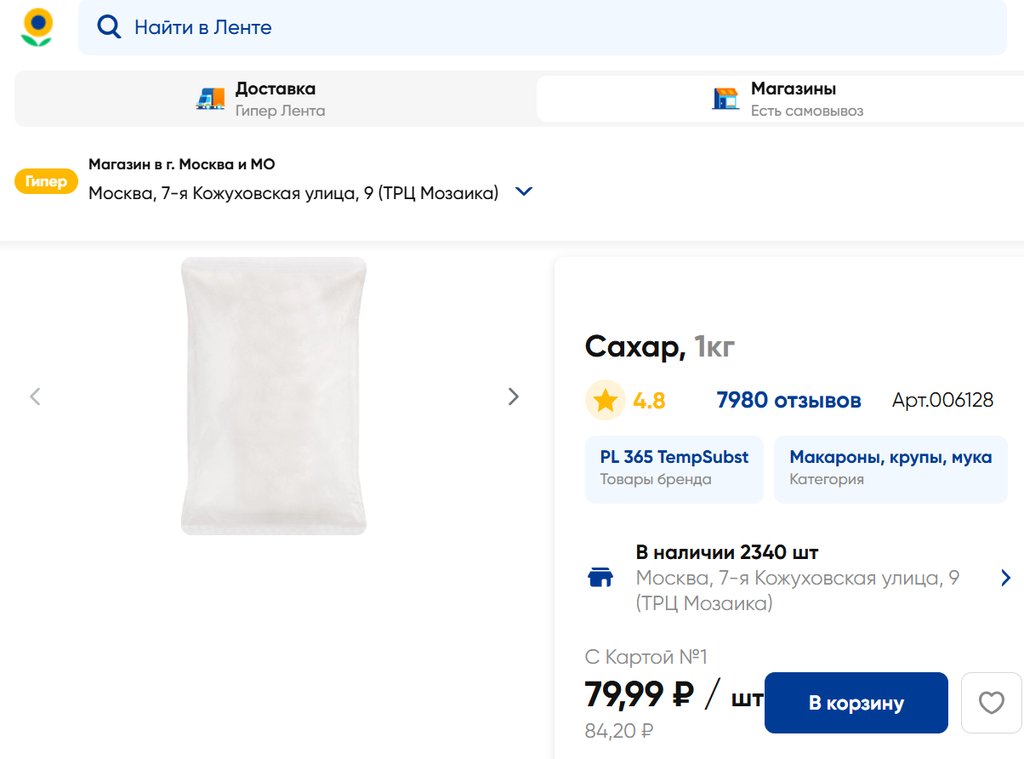Switch to the Магазины tab

793,99
